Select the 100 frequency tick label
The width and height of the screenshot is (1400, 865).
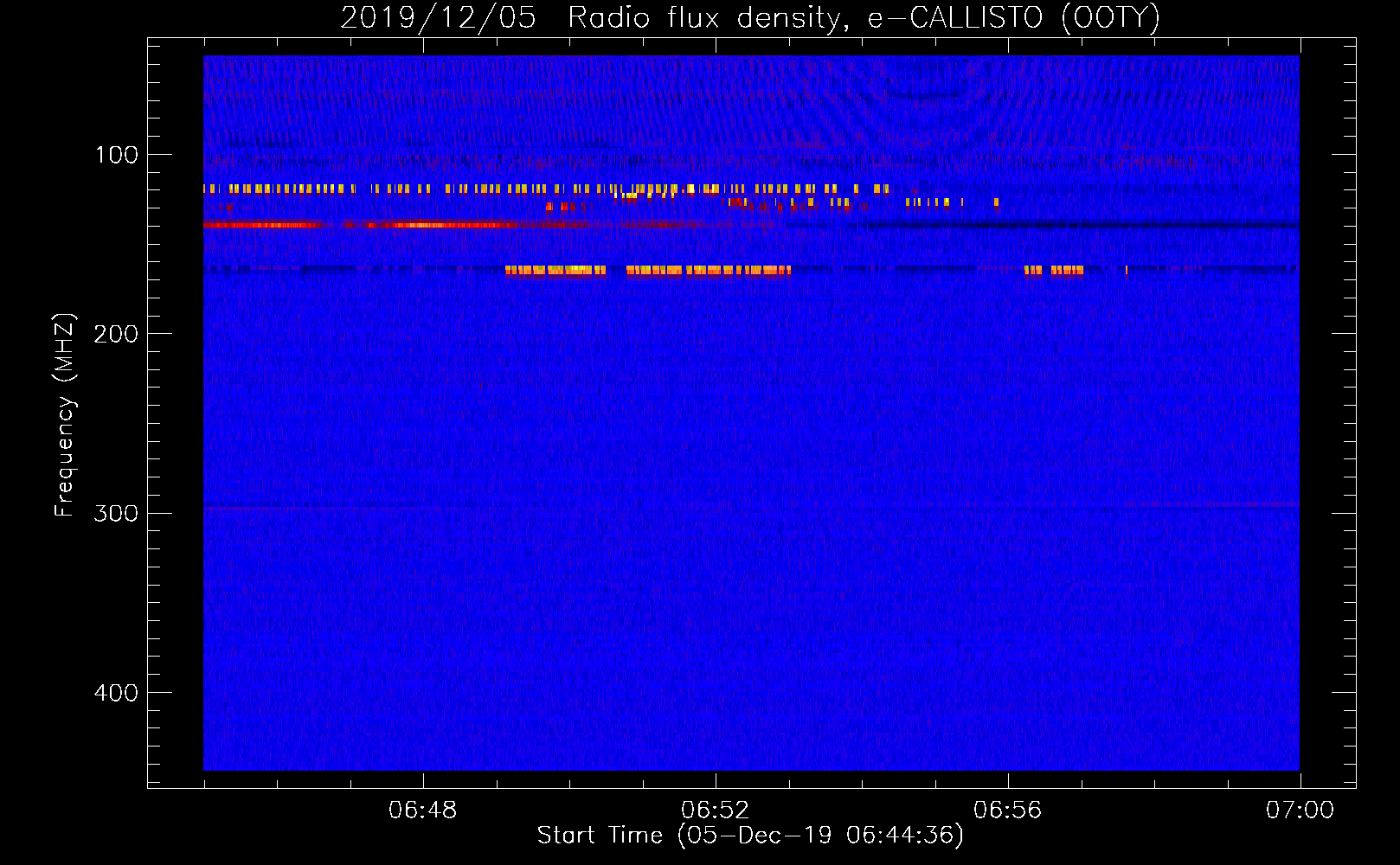pyautogui.click(x=117, y=155)
